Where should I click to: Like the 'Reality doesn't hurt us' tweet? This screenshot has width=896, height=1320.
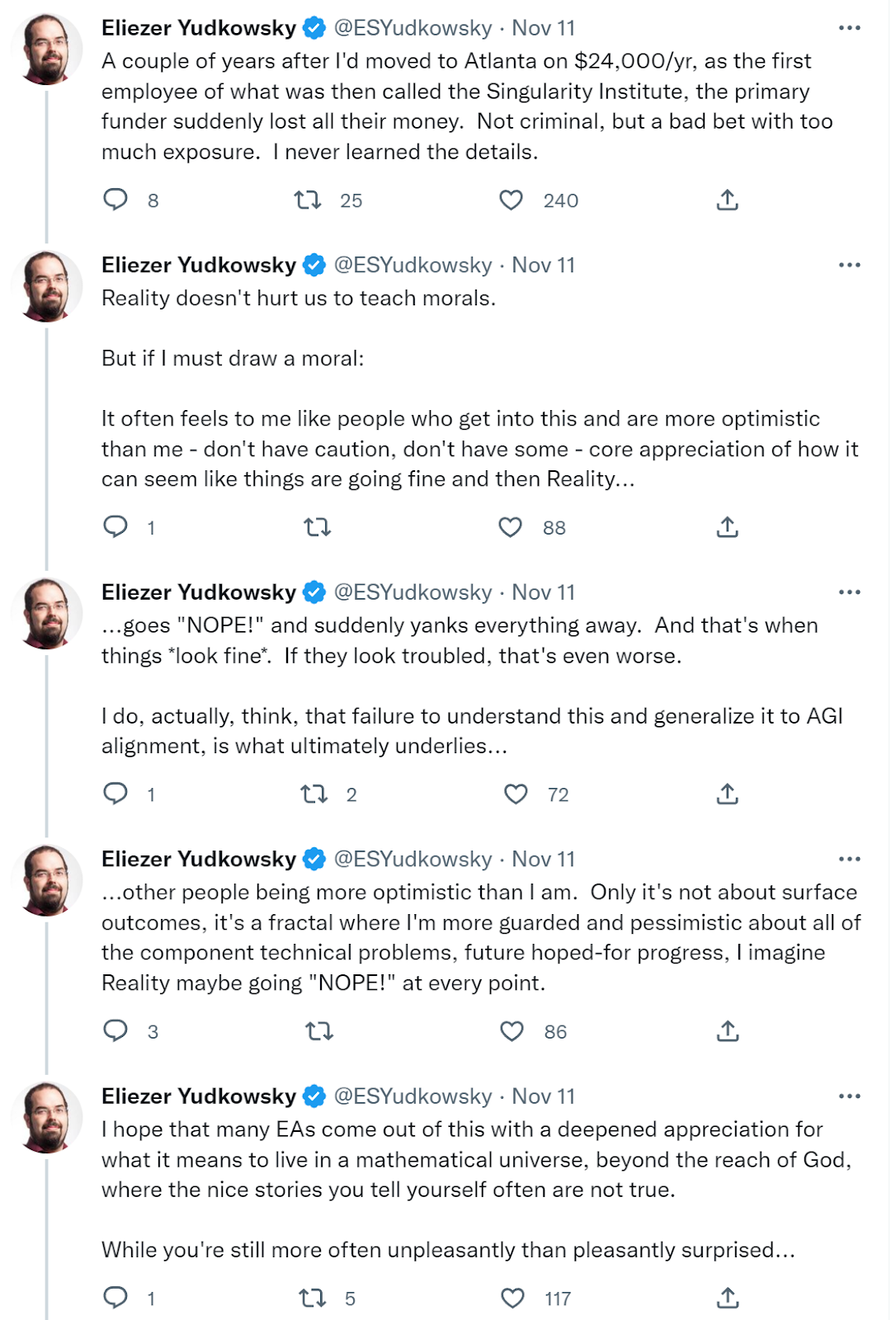(x=511, y=527)
